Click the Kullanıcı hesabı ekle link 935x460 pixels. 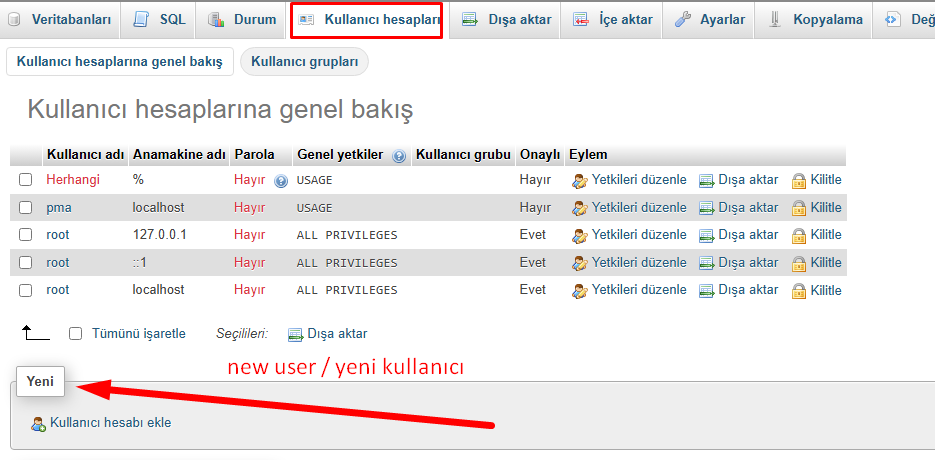pos(111,423)
